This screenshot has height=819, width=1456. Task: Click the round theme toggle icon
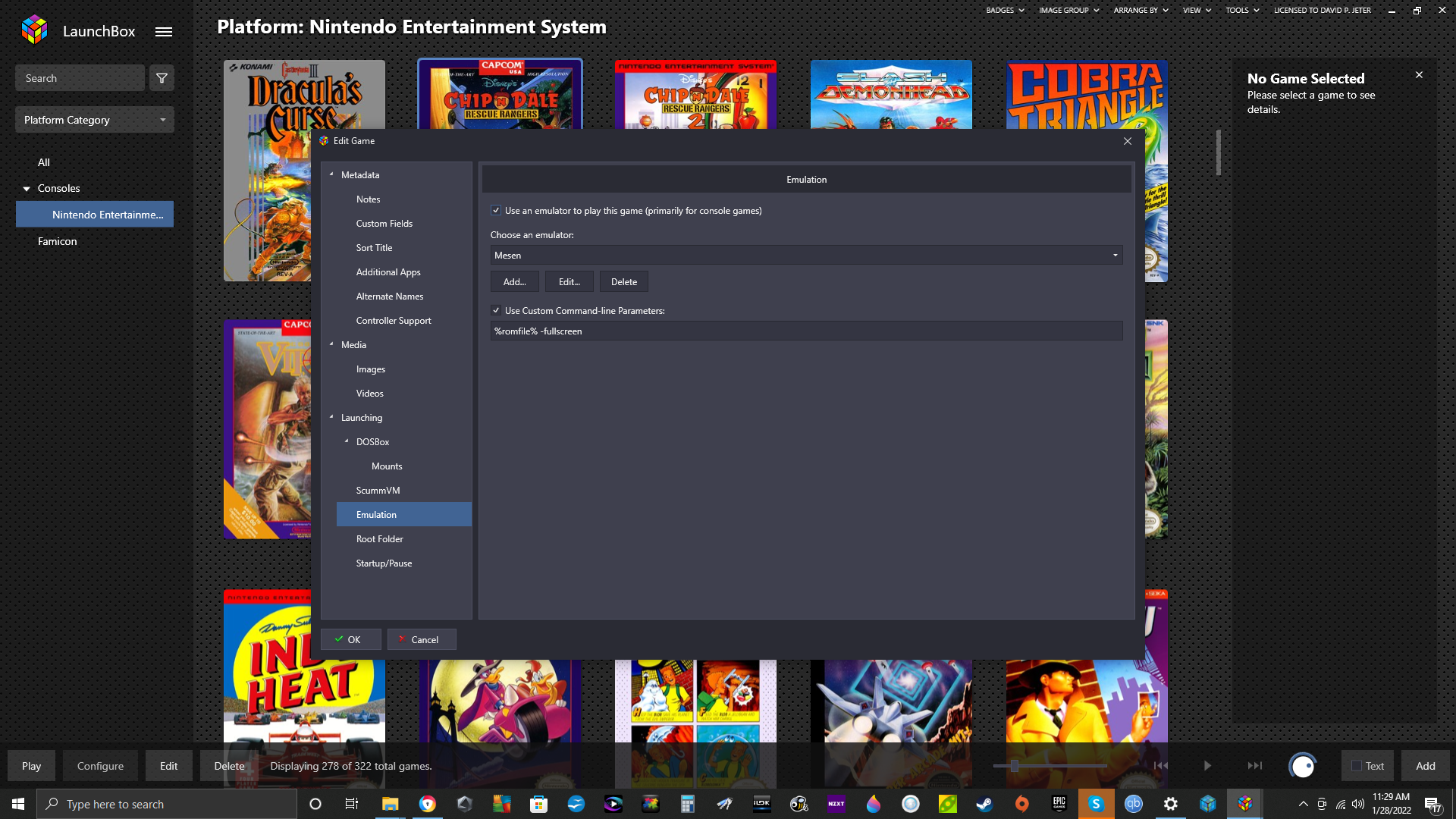(x=1302, y=766)
